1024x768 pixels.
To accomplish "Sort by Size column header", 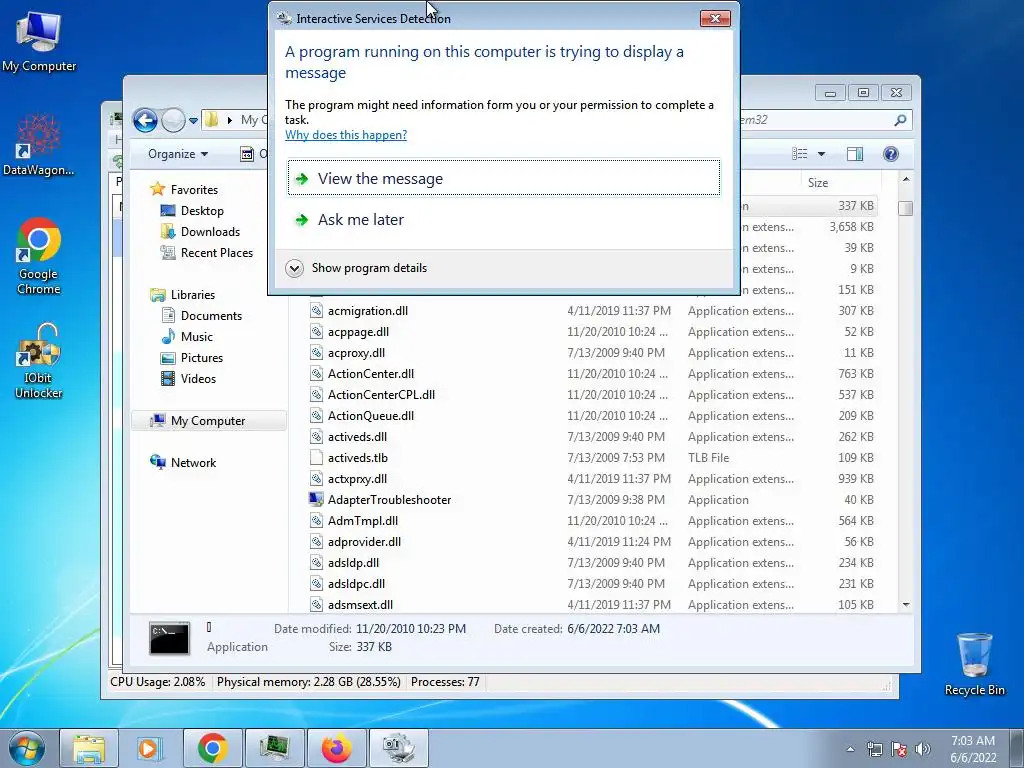I will [x=839, y=183].
